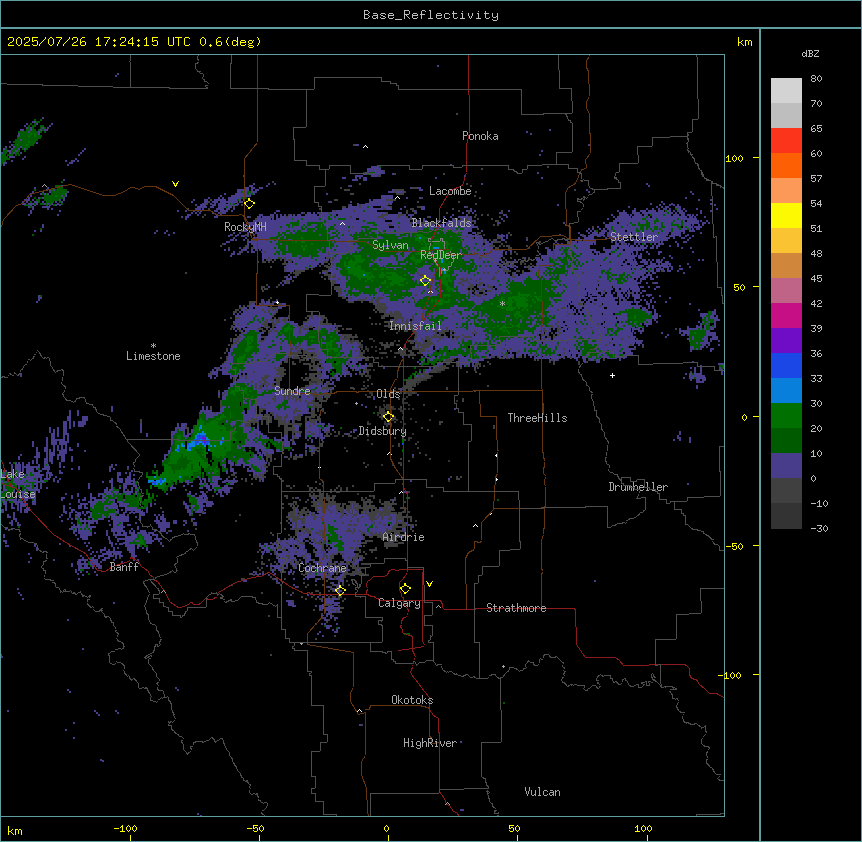Click the Blackfalds city label
Image resolution: width=862 pixels, height=842 pixels.
(441, 223)
